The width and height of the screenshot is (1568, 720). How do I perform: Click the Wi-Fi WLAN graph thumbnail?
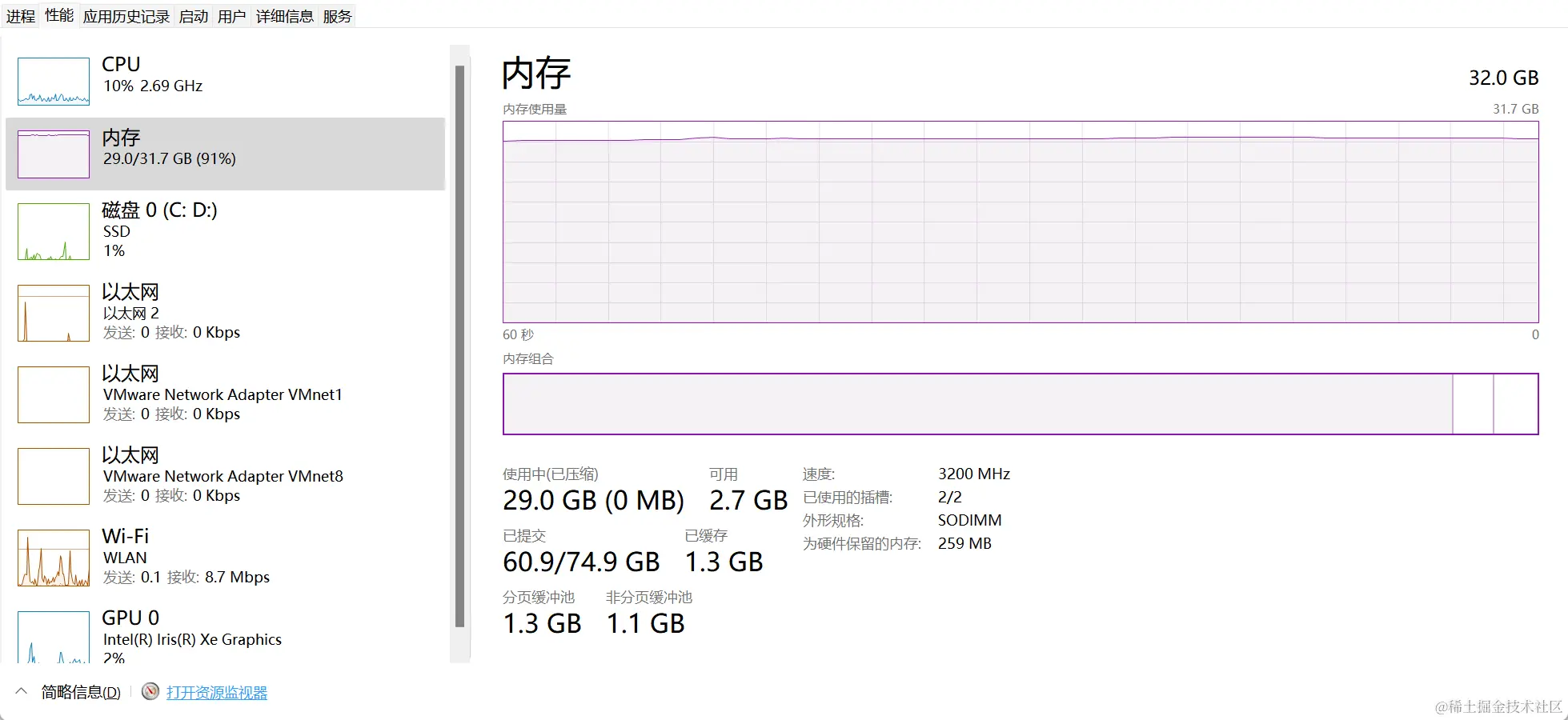click(54, 558)
